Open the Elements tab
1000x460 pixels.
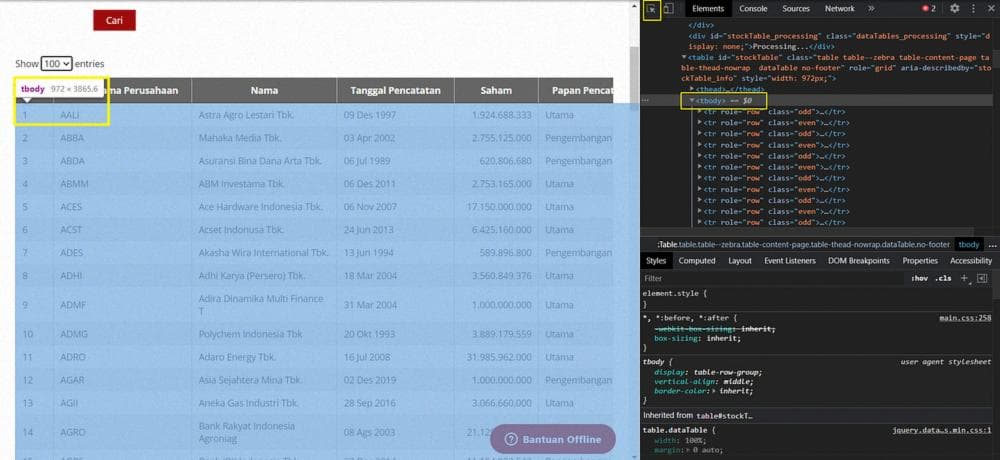[x=708, y=9]
